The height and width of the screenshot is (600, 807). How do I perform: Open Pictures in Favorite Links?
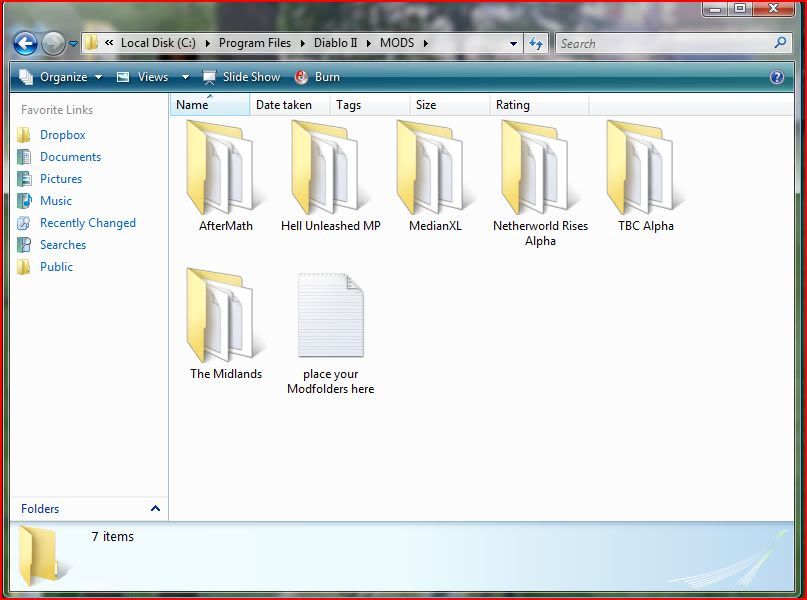(x=61, y=179)
